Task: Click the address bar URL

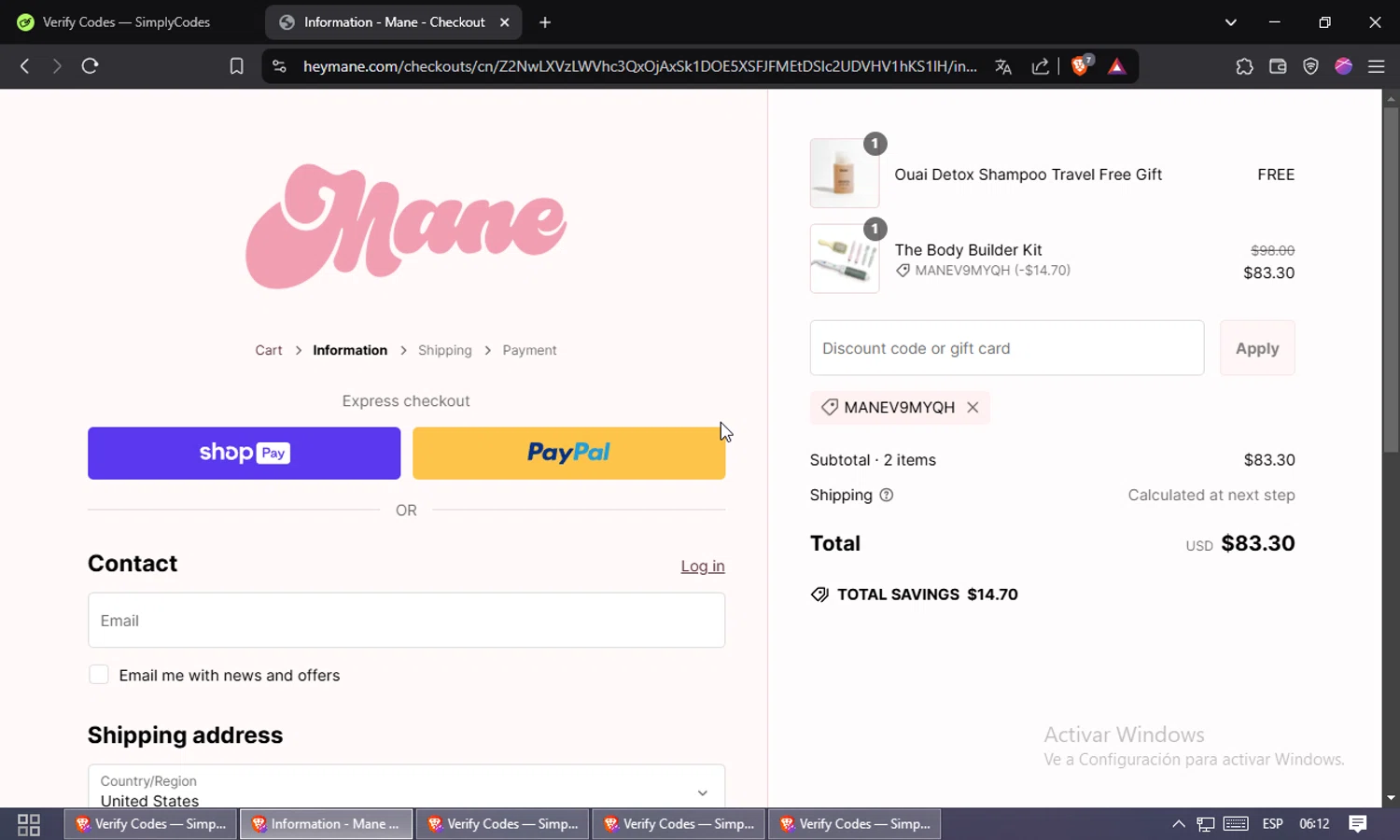Action: 639,66
